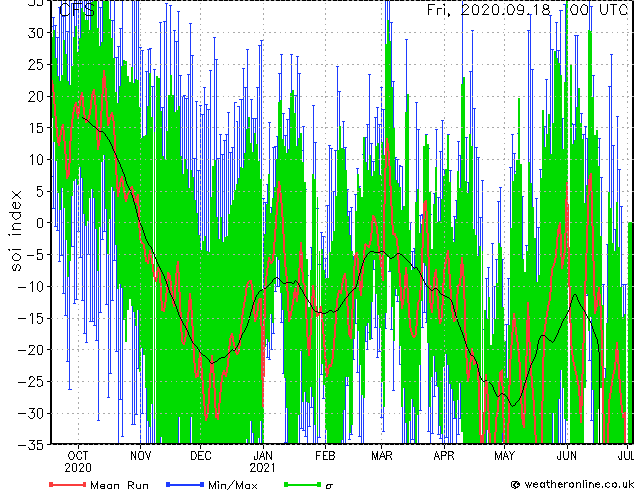Select the Mean Run legend label
The image size is (634, 490).
tap(118, 485)
